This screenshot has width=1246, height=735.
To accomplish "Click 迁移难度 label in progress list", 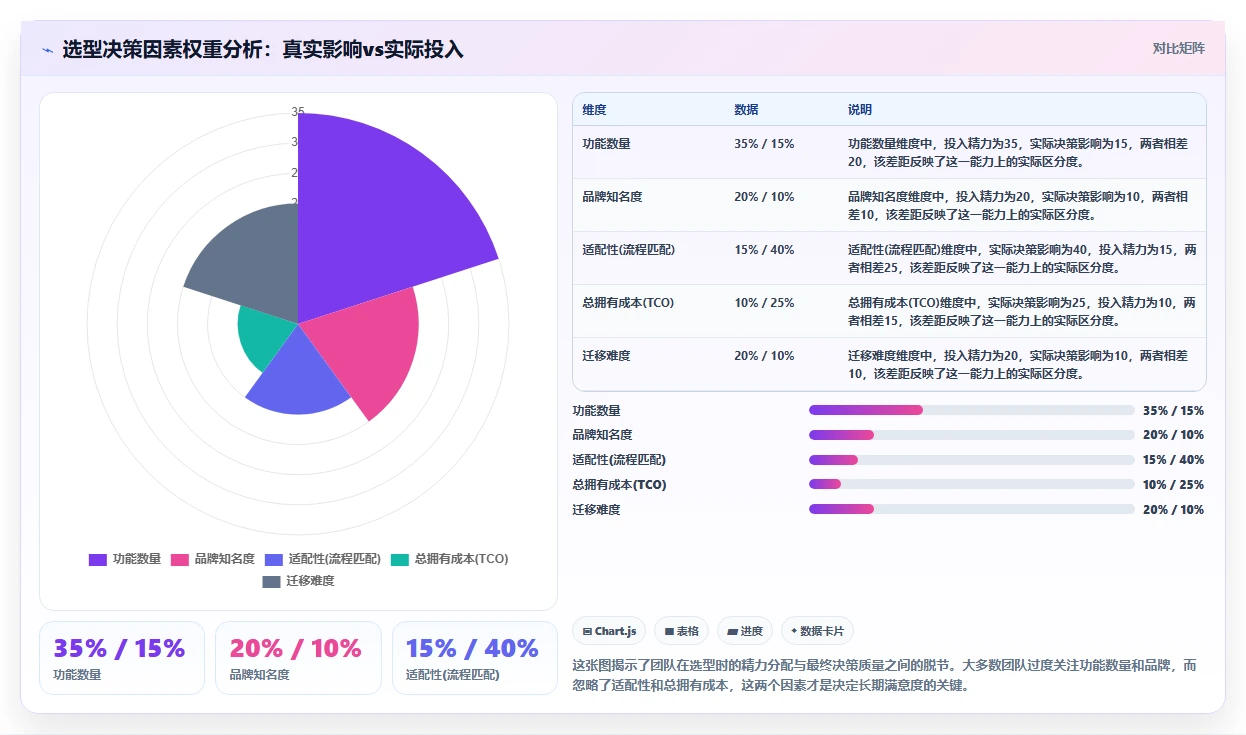I will pyautogui.click(x=596, y=510).
